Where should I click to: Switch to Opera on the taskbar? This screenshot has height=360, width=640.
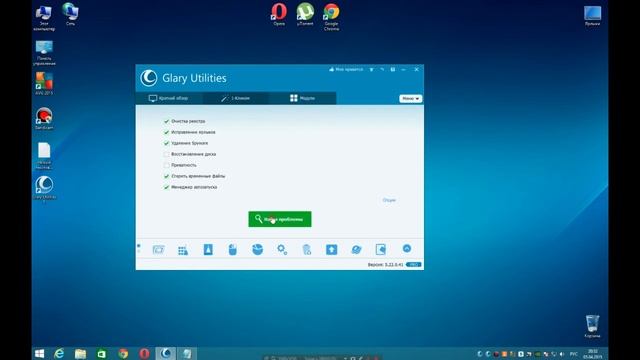click(144, 353)
